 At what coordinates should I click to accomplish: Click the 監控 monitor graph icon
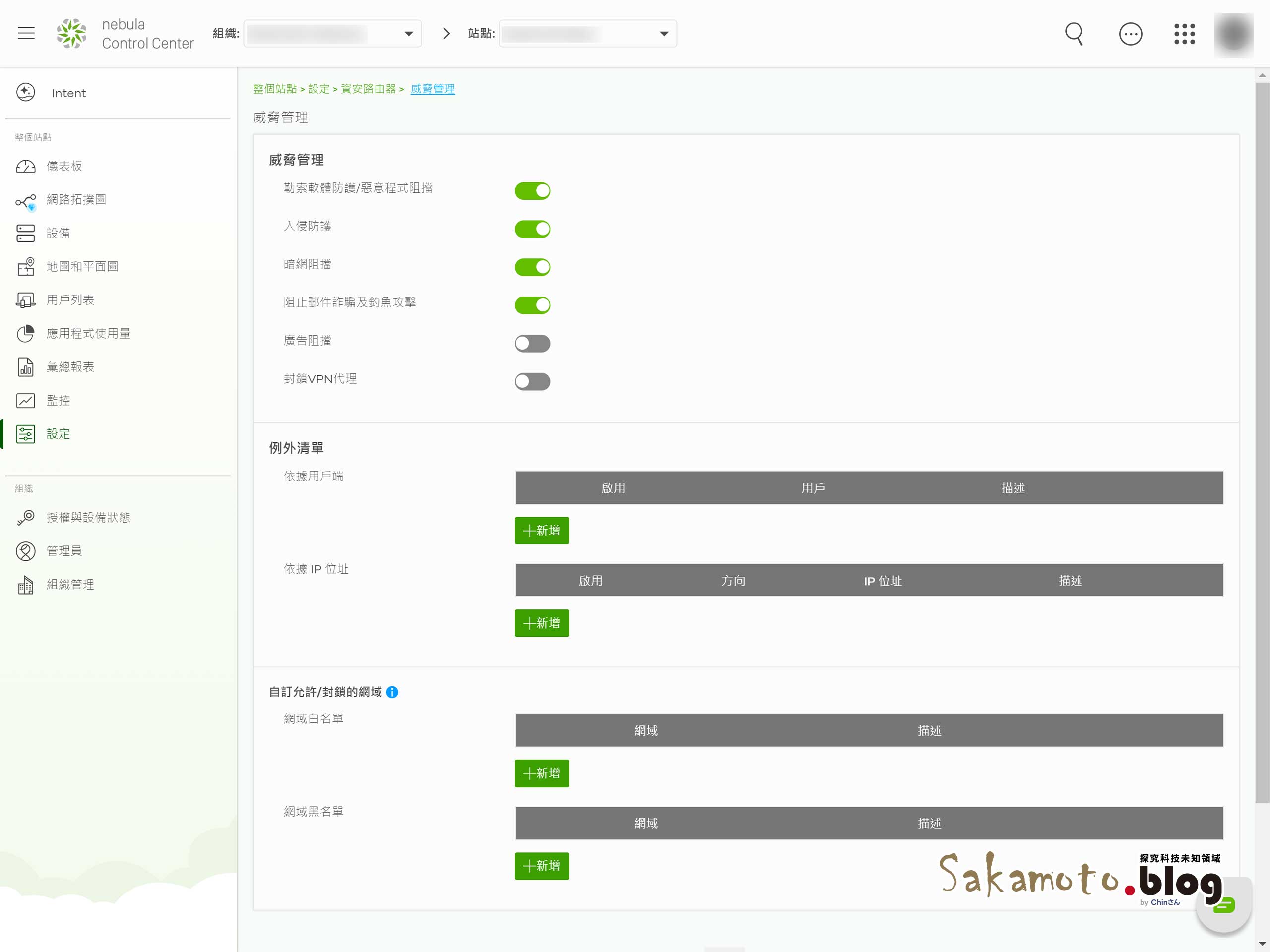pyautogui.click(x=26, y=401)
